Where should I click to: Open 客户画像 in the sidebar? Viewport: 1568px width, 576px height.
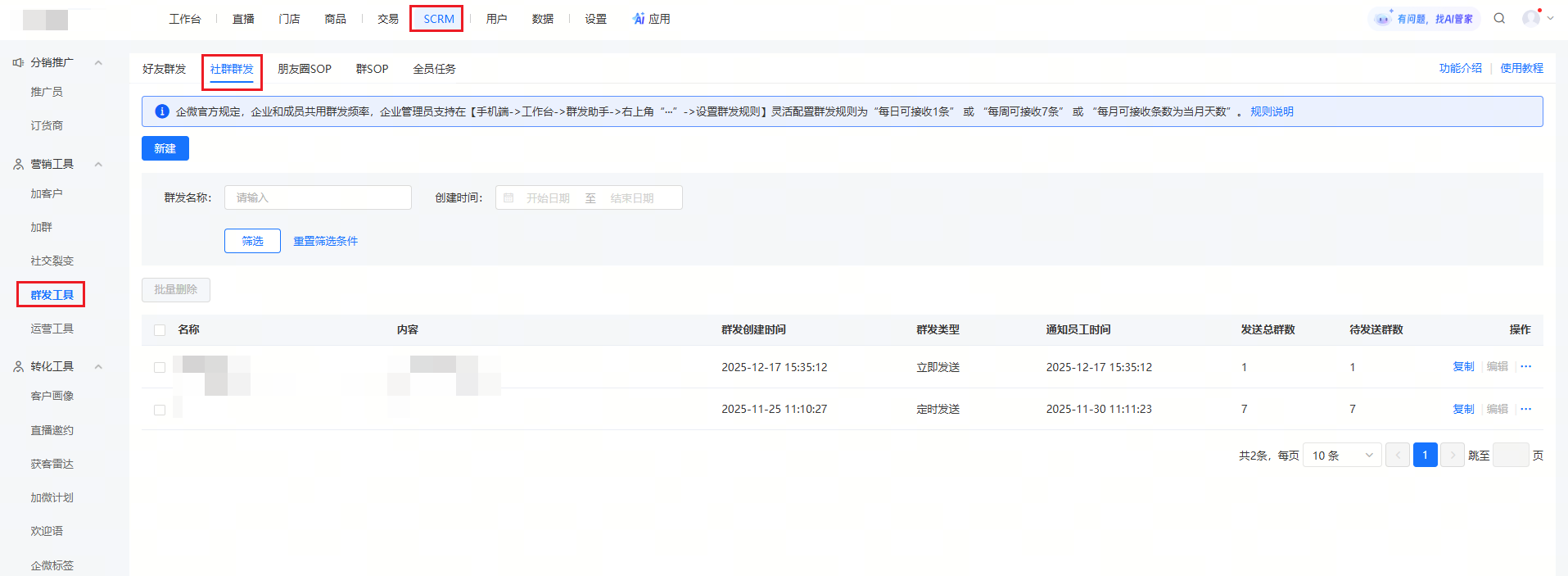(52, 396)
